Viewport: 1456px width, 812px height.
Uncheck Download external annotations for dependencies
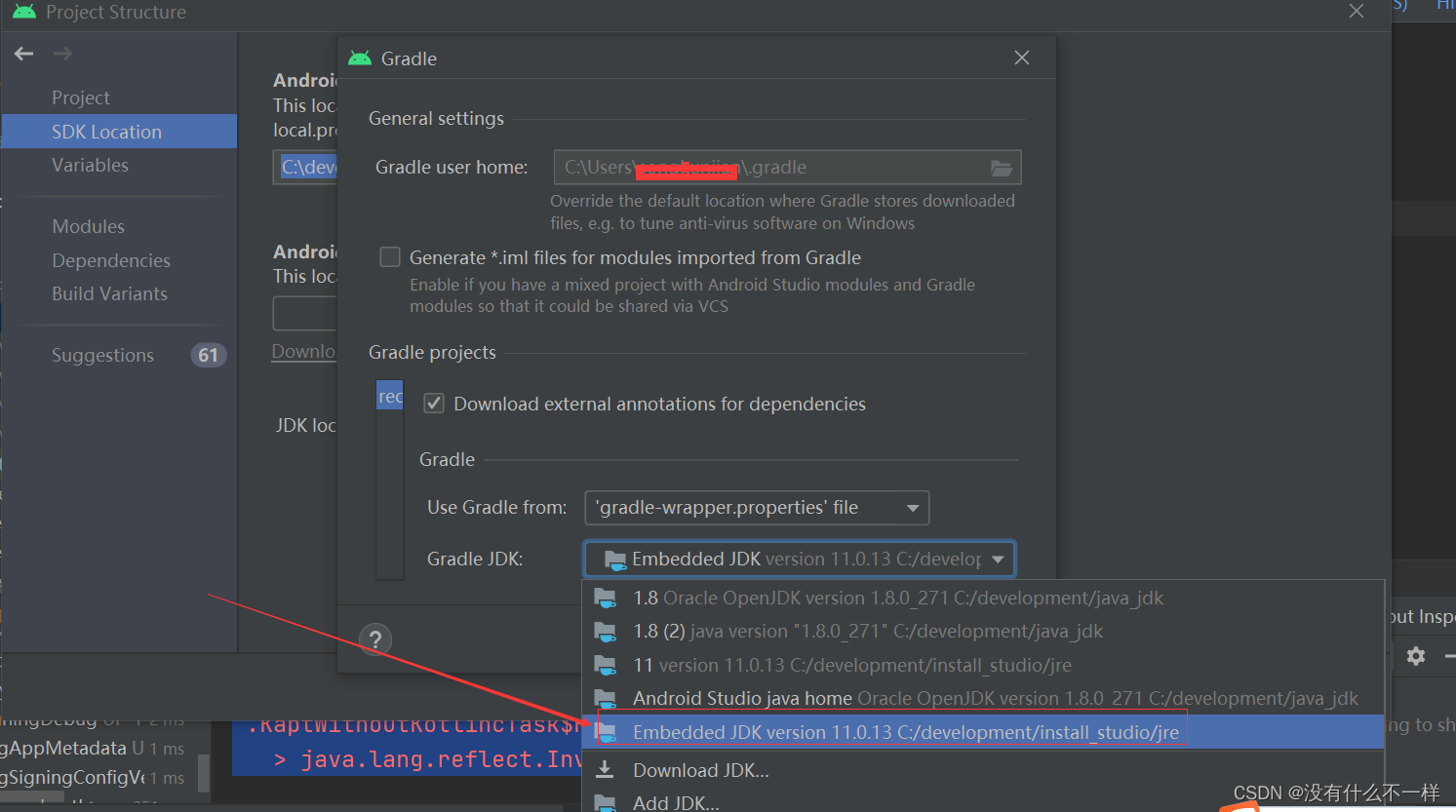pos(434,404)
